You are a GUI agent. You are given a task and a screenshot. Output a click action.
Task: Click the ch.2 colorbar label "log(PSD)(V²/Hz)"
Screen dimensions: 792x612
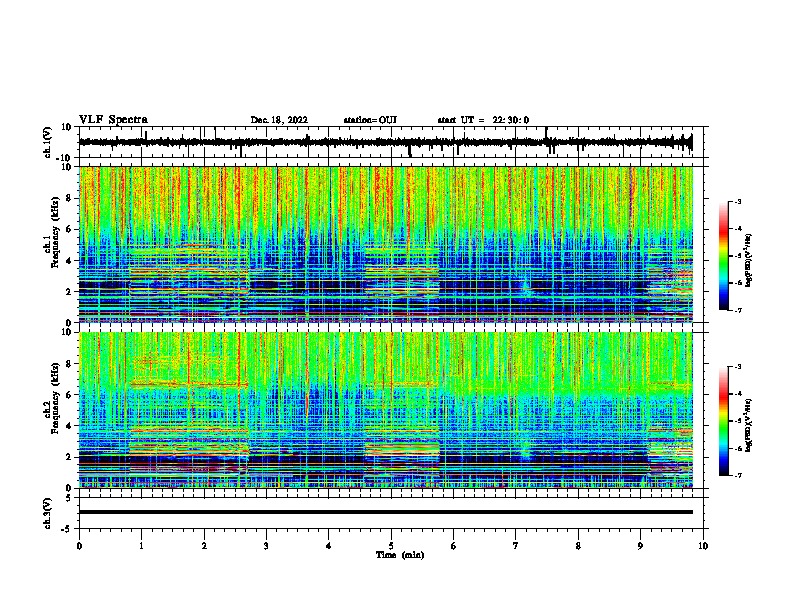tap(749, 426)
